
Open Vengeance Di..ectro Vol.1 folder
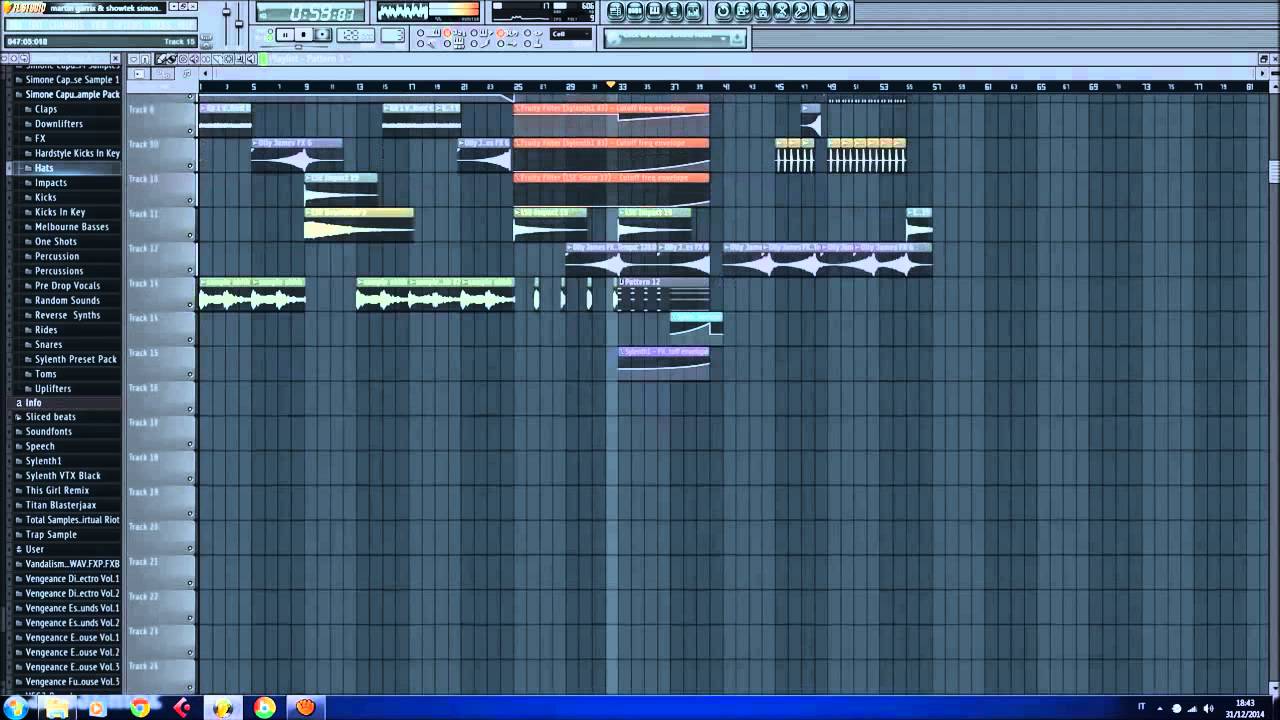(x=72, y=579)
